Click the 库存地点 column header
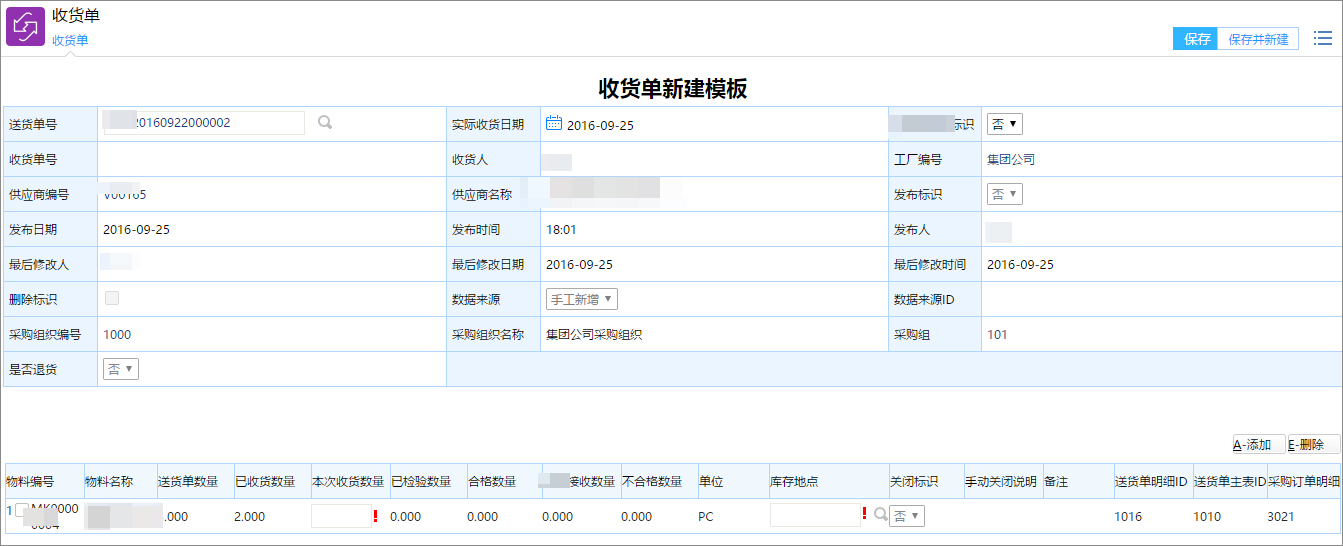Viewport: 1343px width, 546px height. pos(794,482)
